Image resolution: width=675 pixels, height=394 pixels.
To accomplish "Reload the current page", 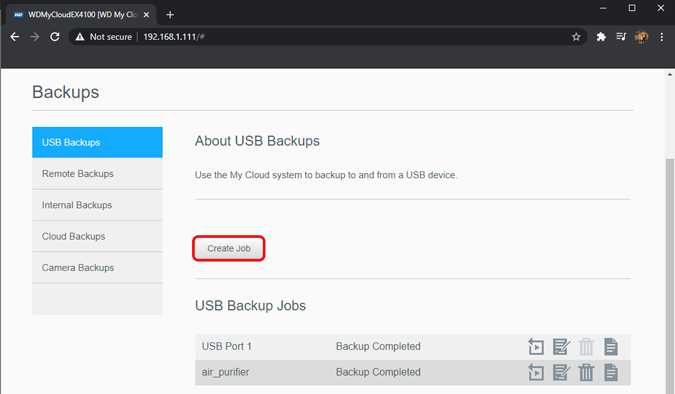I will point(55,37).
